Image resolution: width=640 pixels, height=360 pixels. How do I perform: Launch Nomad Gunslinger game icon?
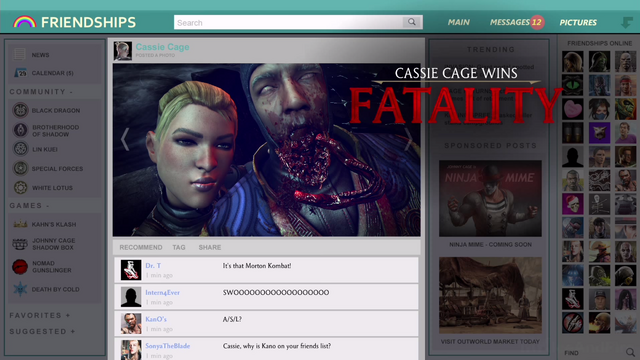[20, 267]
